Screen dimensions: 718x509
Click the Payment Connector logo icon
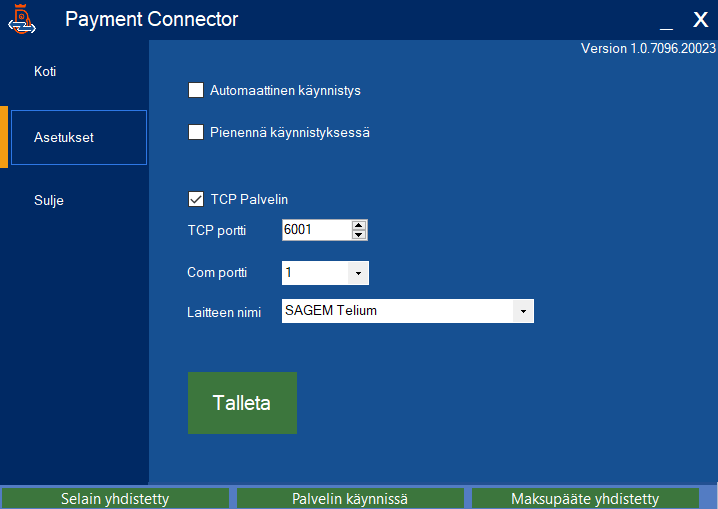click(21, 19)
